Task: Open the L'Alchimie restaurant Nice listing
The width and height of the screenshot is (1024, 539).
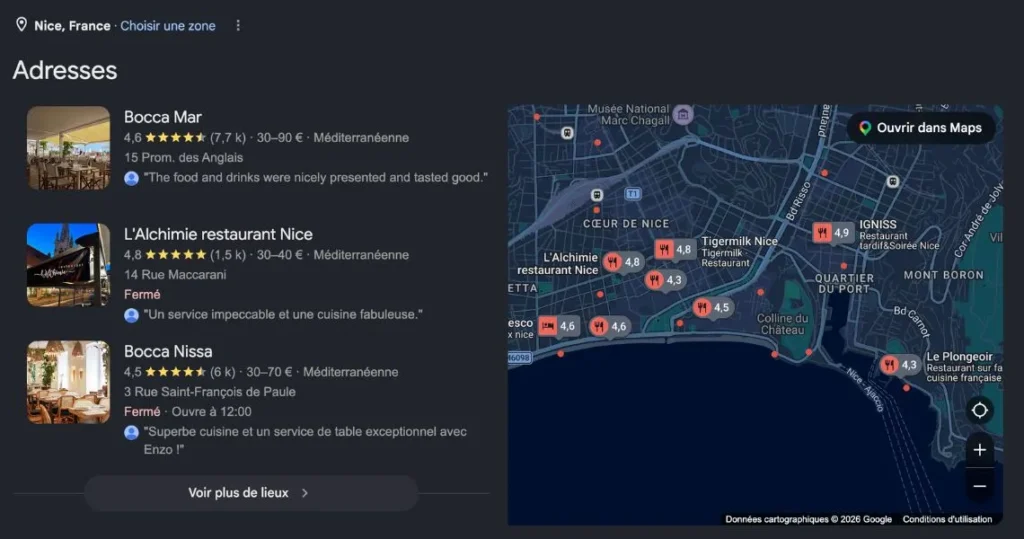Action: 218,234
